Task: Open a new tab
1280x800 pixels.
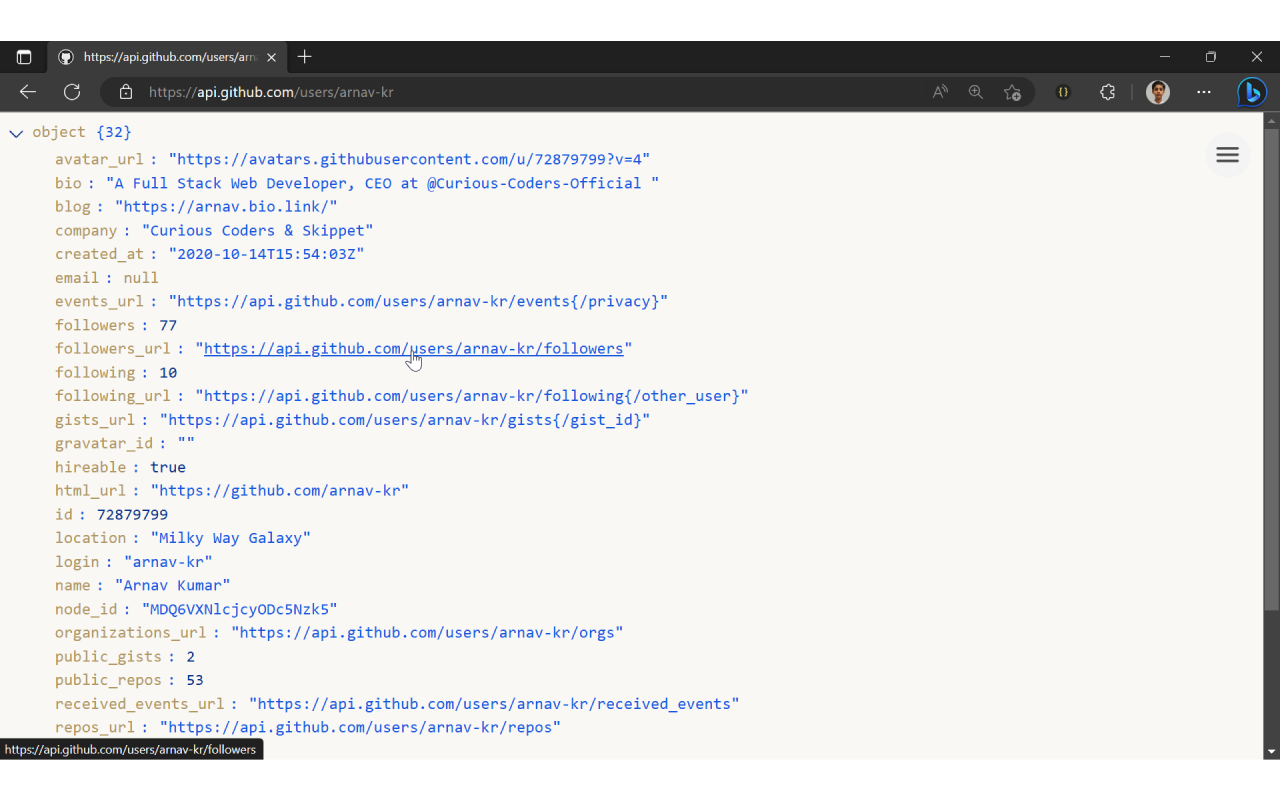Action: [x=305, y=57]
